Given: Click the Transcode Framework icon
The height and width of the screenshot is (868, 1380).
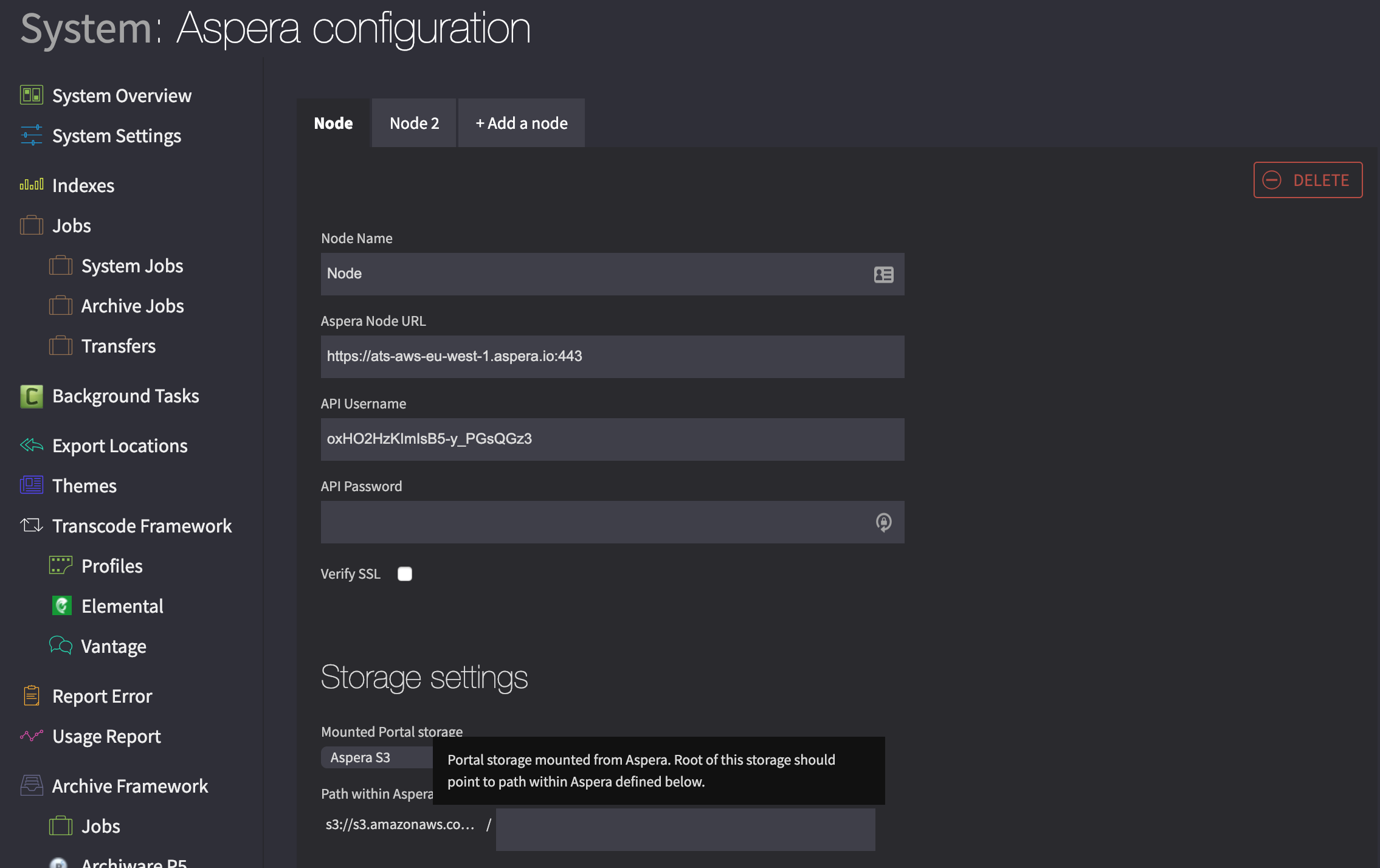Looking at the screenshot, I should tap(30, 525).
